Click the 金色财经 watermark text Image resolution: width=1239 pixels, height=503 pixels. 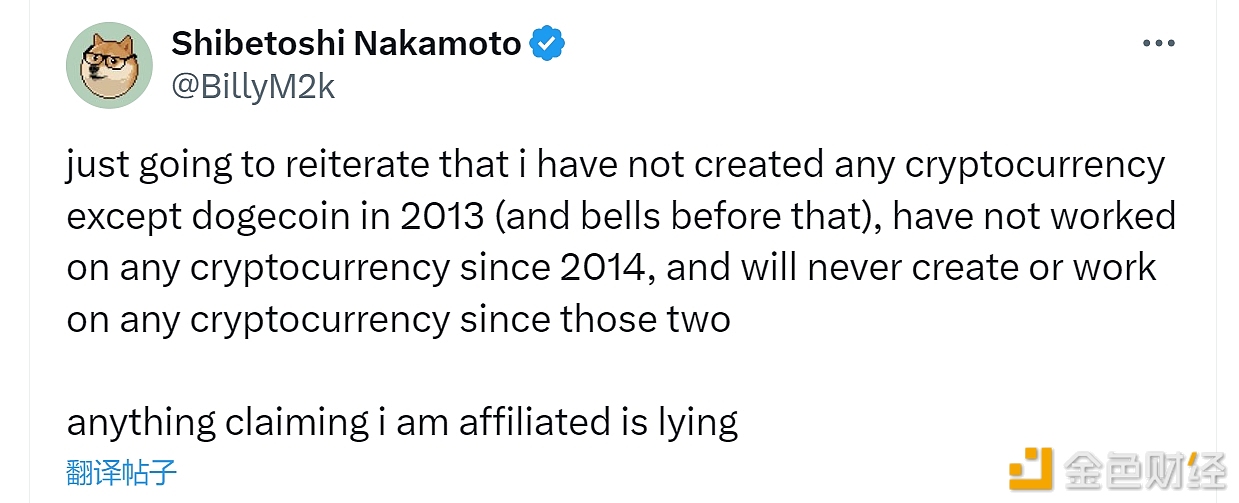click(1144, 470)
